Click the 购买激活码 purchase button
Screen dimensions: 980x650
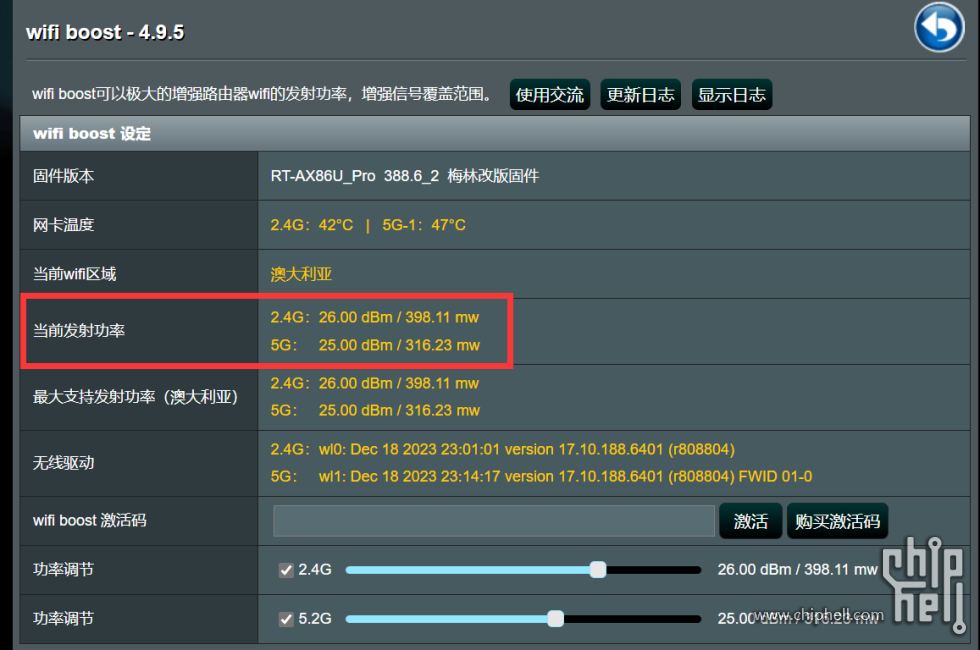tap(838, 521)
